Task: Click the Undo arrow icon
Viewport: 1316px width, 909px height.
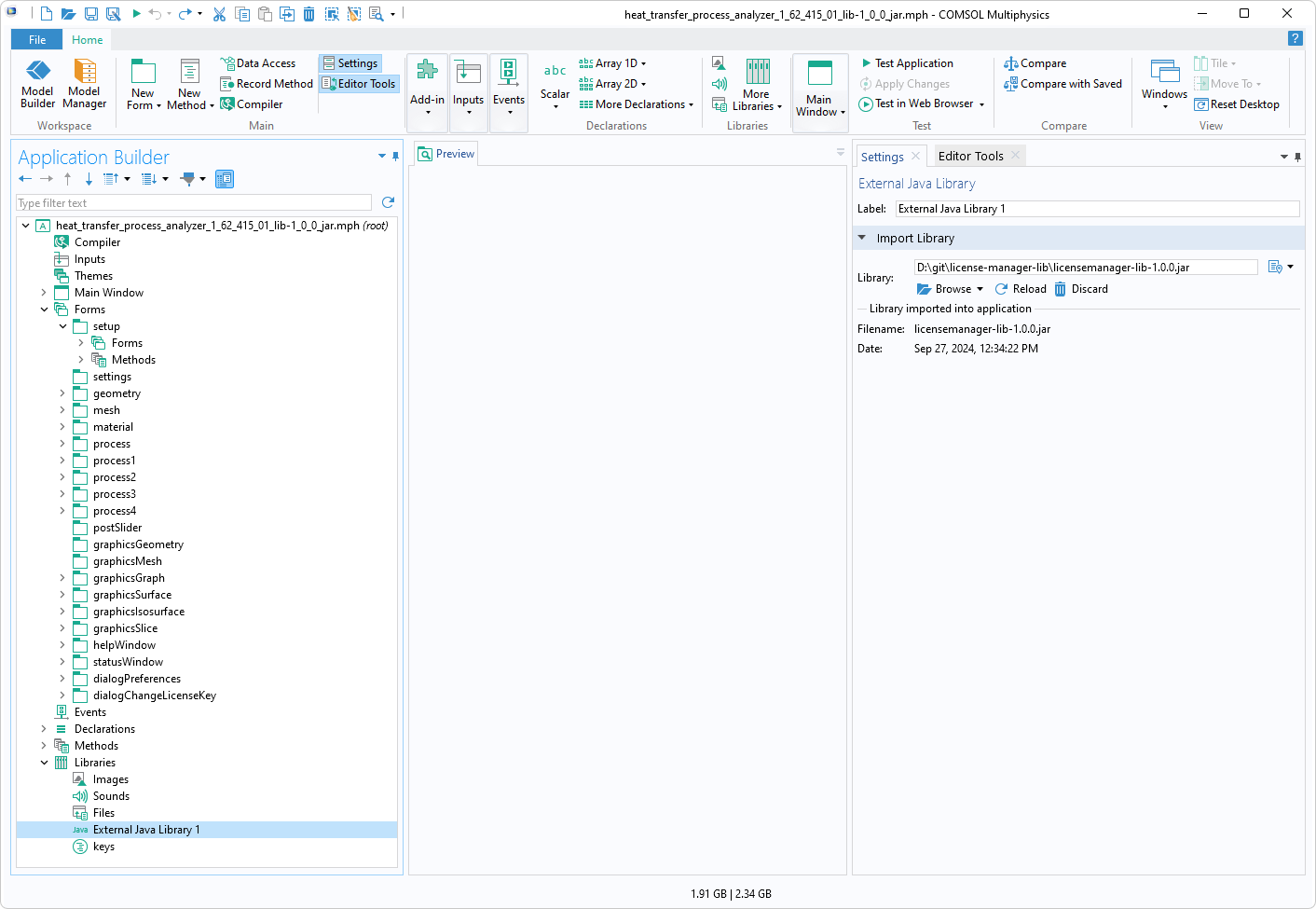Action: tap(155, 14)
